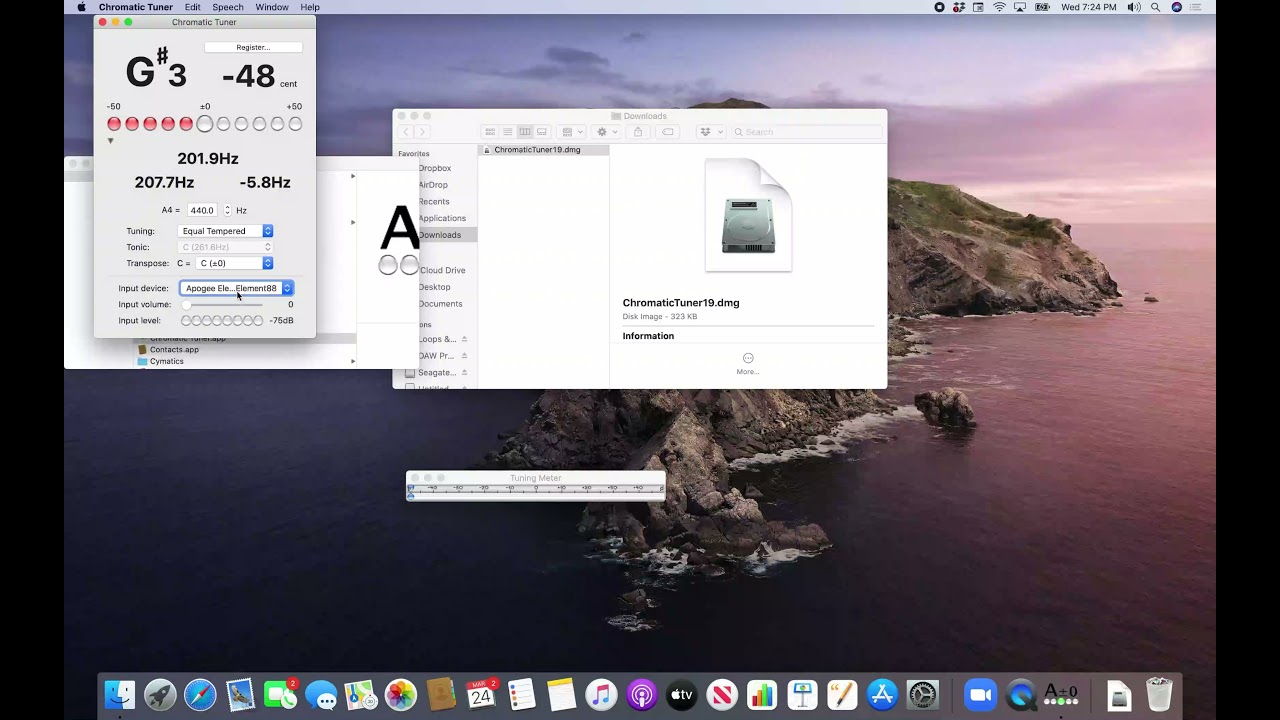Open the Apple menu

[x=81, y=7]
